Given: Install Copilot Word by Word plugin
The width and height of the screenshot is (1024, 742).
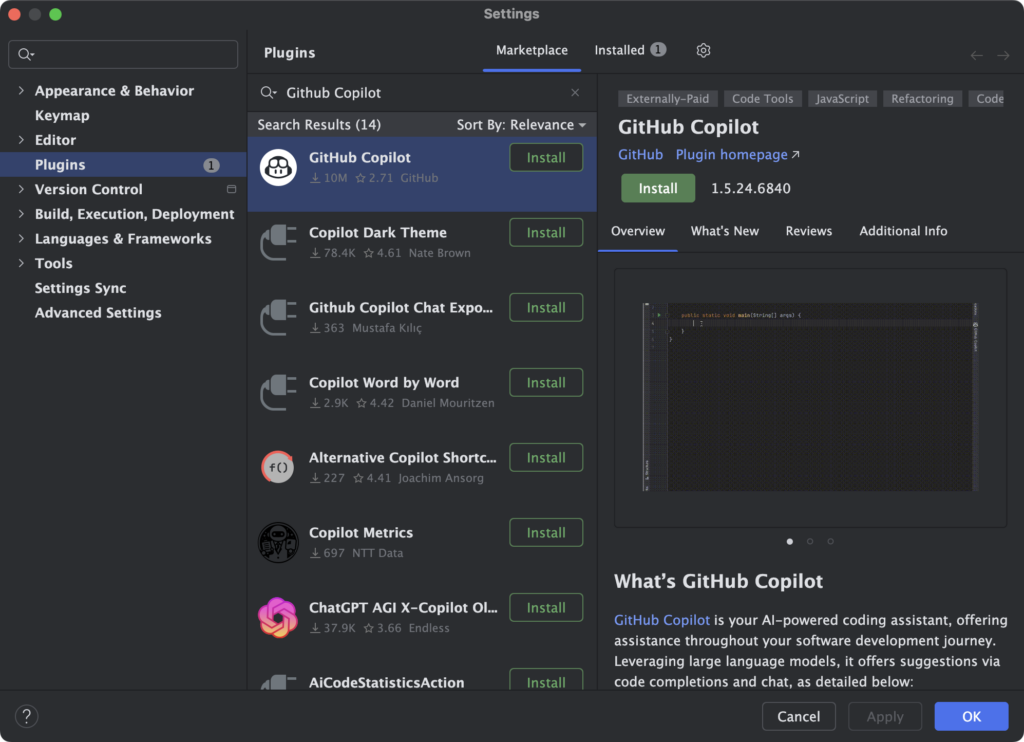Looking at the screenshot, I should (x=546, y=383).
